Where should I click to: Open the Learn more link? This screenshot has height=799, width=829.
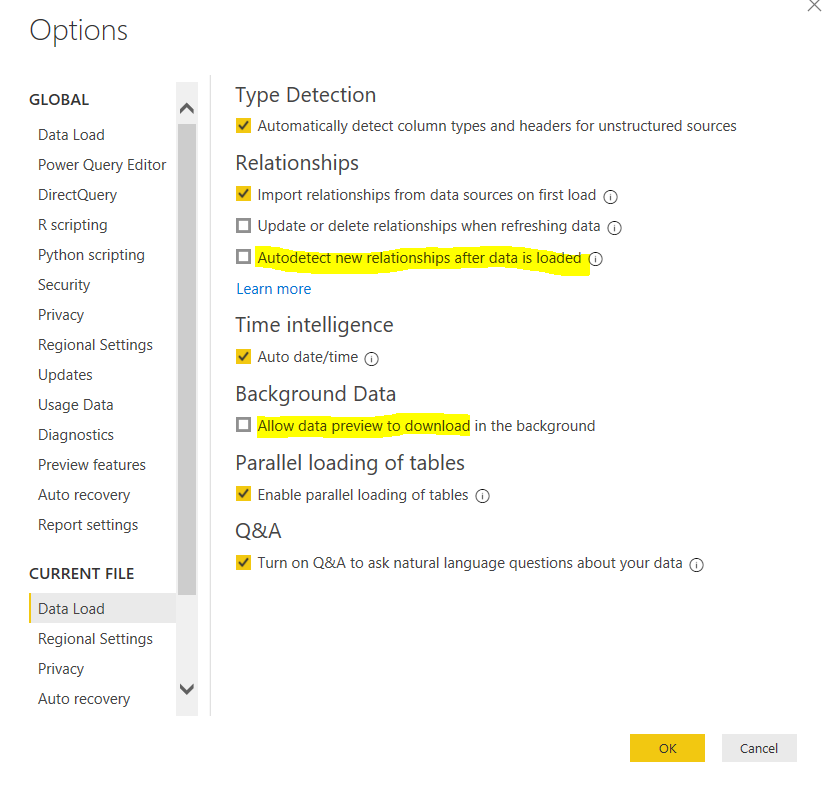pyautogui.click(x=273, y=289)
